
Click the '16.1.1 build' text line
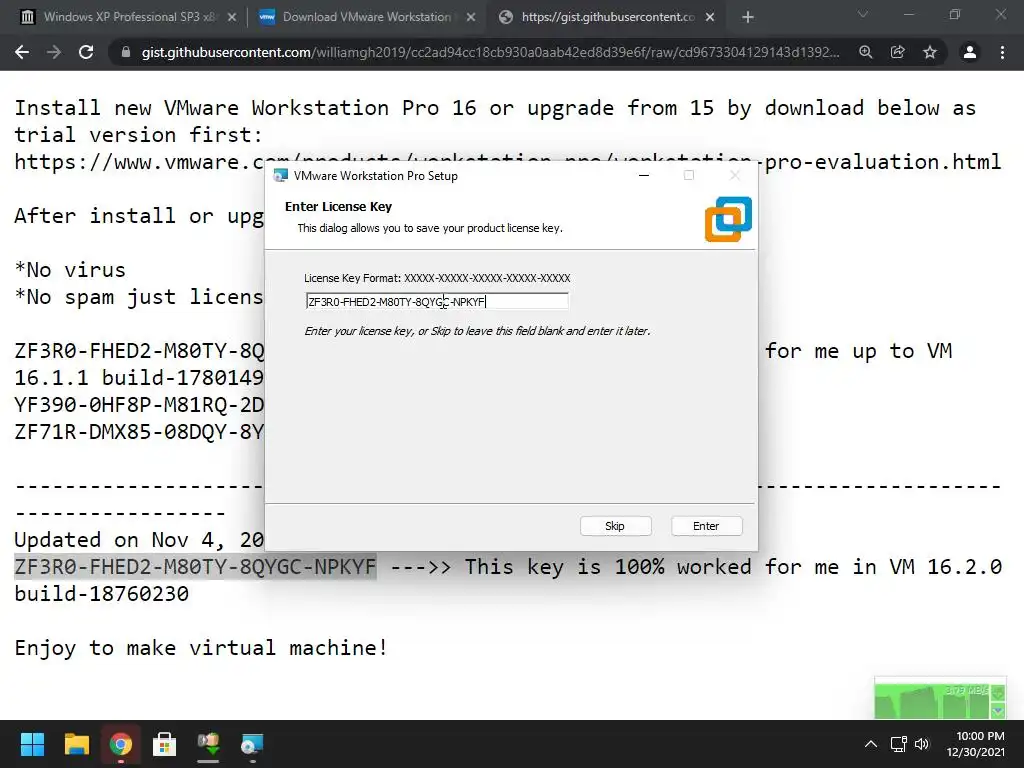[x=139, y=377]
